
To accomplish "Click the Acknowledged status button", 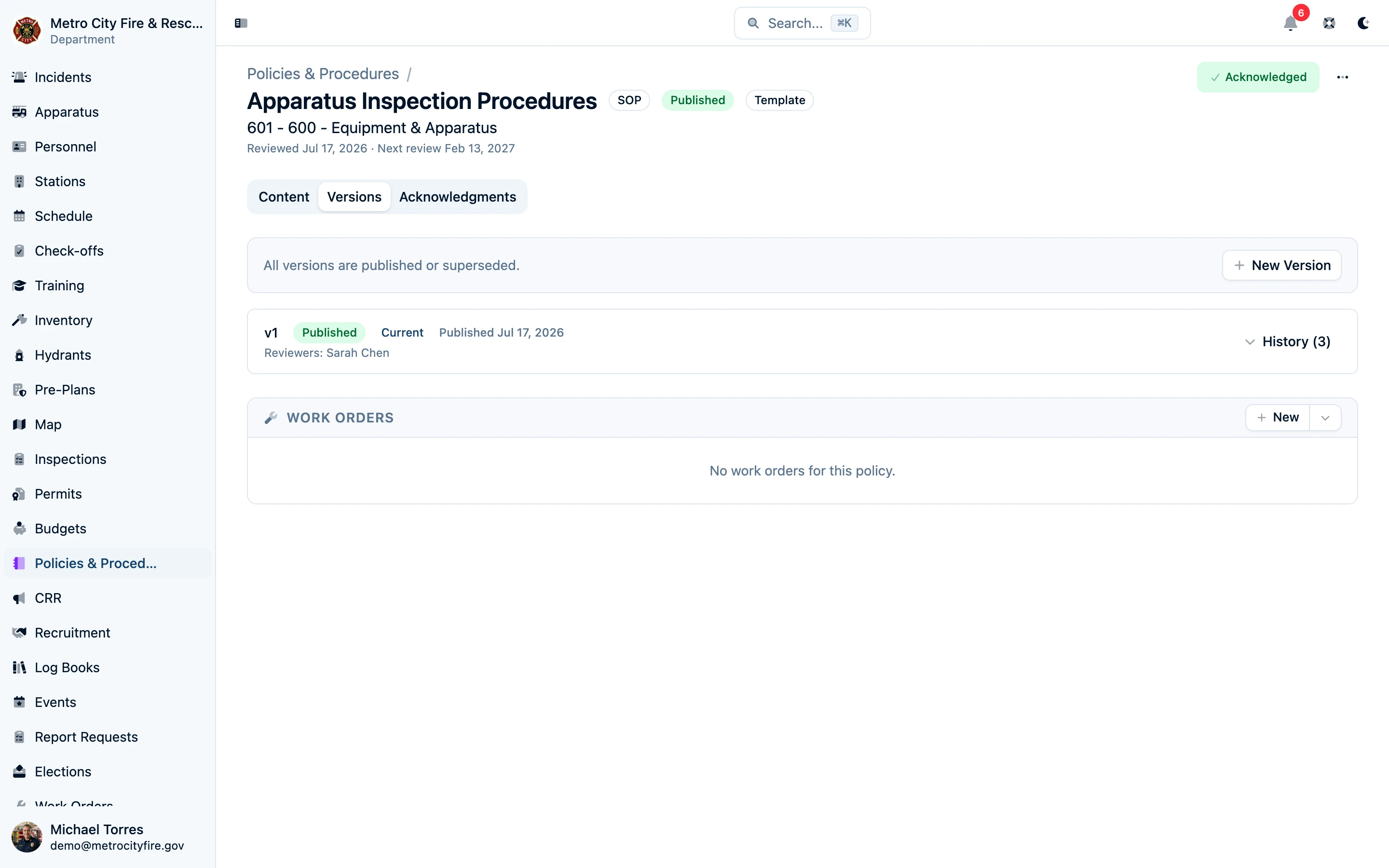I will tap(1258, 77).
